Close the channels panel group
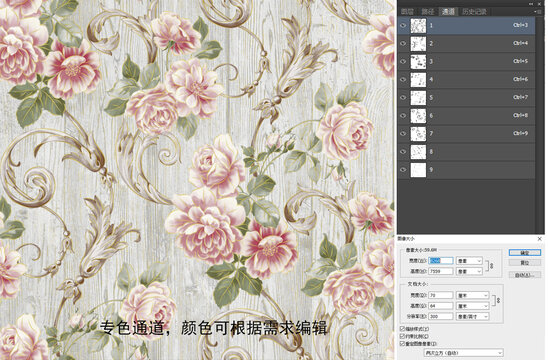 [x=539, y=4]
